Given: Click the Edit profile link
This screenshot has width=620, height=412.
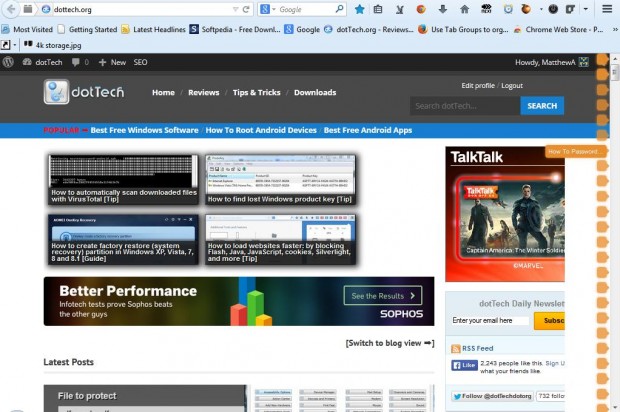Looking at the screenshot, I should coord(478,85).
